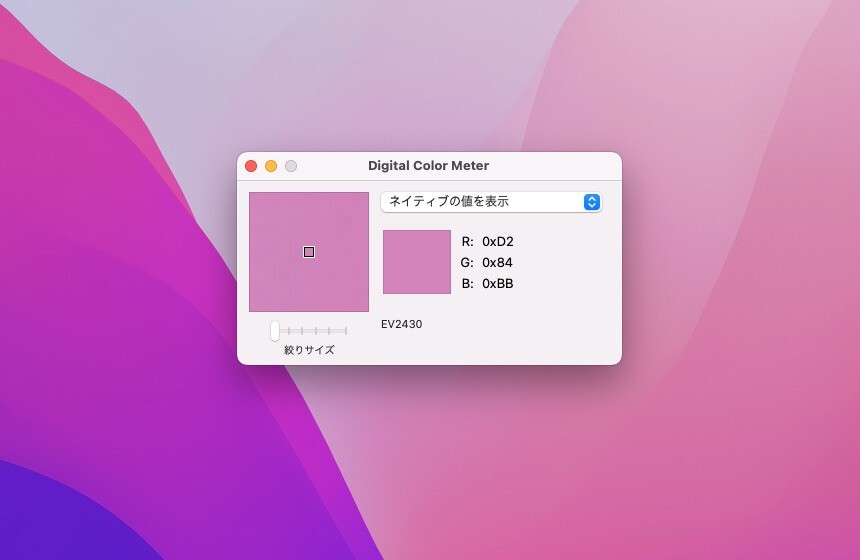
Task: Click the sampled color swatch beside RGB values
Action: [x=417, y=262]
